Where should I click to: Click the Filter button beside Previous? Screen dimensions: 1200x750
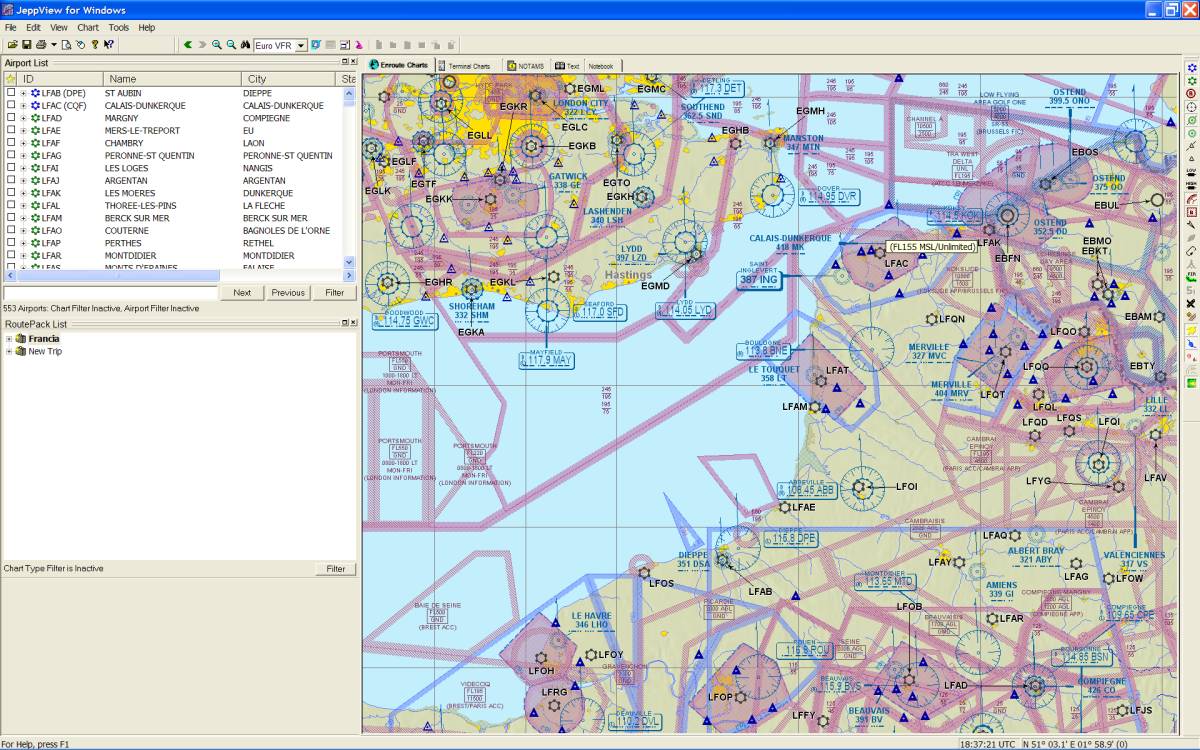pos(335,293)
